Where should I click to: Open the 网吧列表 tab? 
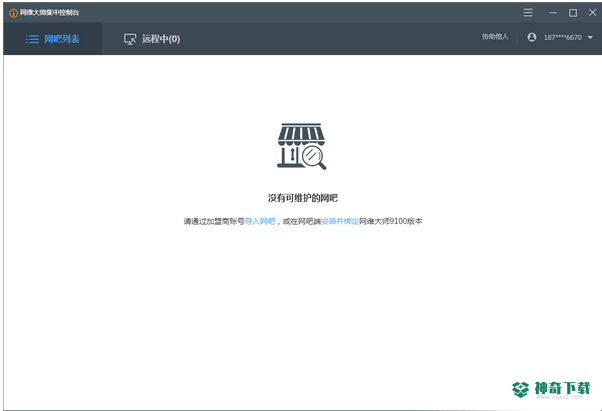53,39
